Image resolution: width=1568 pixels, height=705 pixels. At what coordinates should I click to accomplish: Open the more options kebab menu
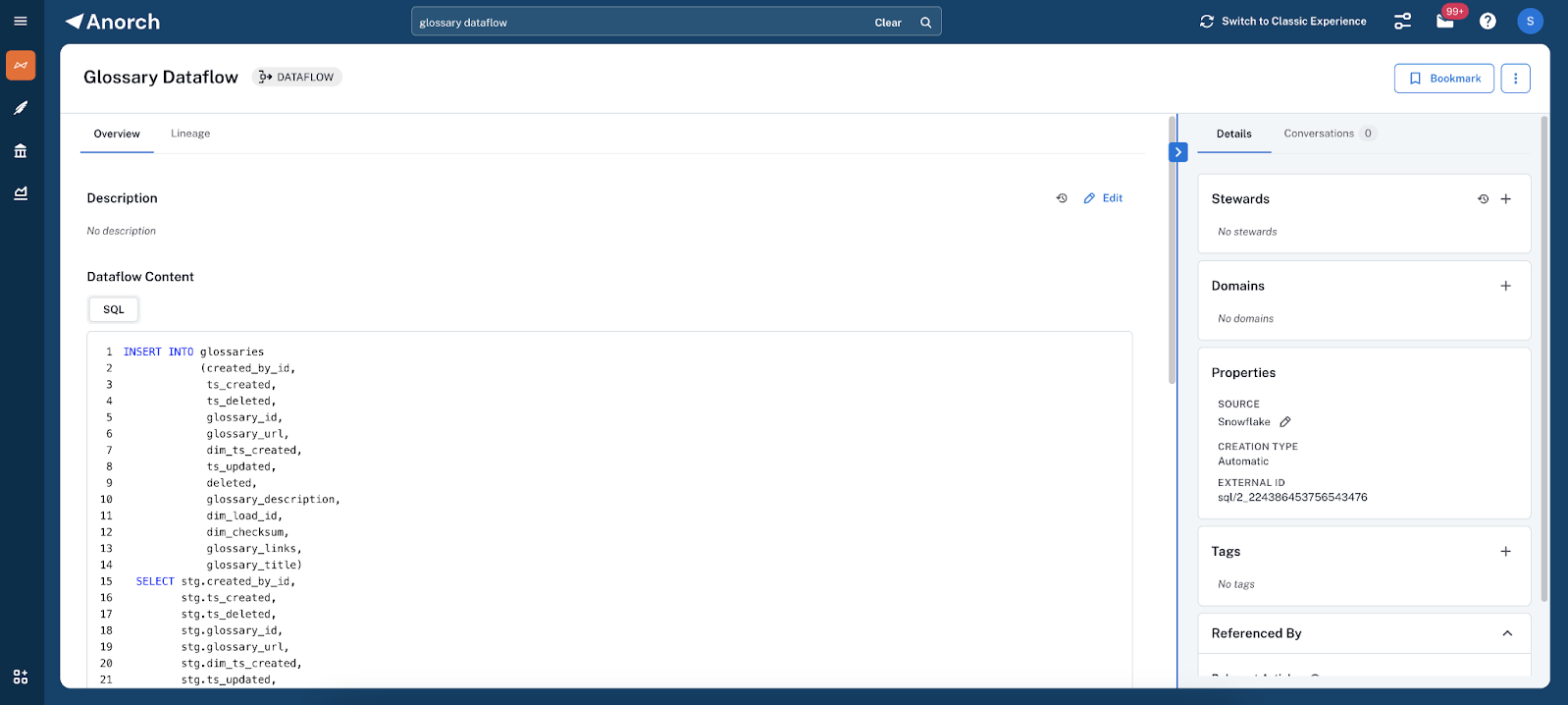pyautogui.click(x=1515, y=79)
